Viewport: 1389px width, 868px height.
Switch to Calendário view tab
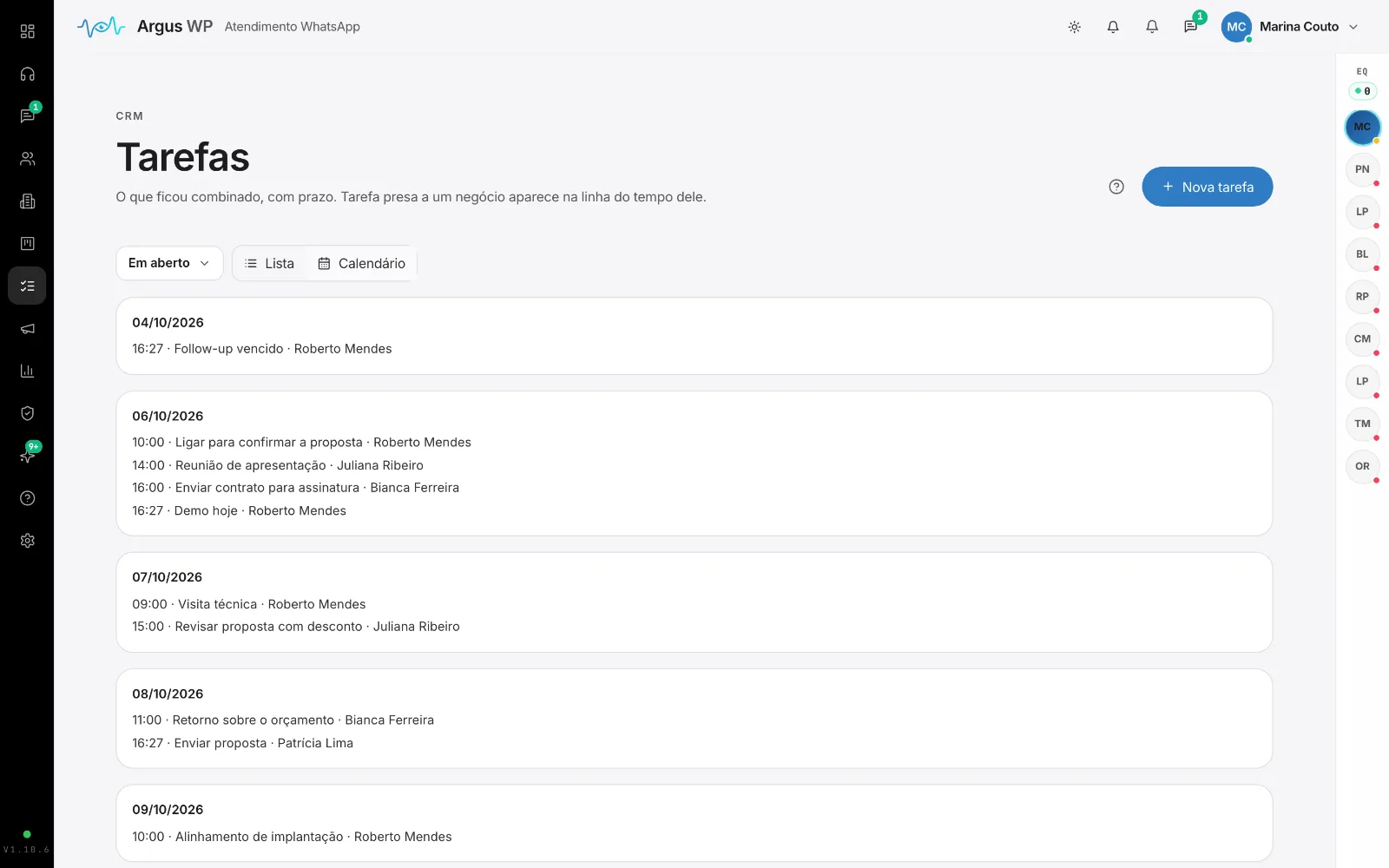361,263
